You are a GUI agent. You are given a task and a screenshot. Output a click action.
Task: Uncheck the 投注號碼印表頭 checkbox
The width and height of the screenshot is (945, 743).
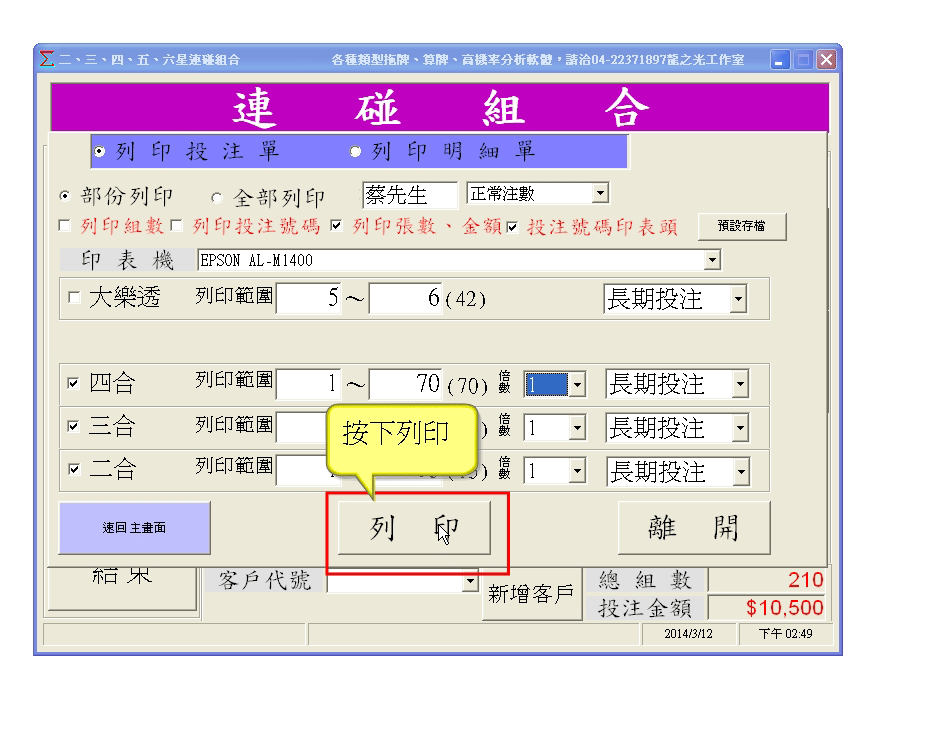click(512, 227)
